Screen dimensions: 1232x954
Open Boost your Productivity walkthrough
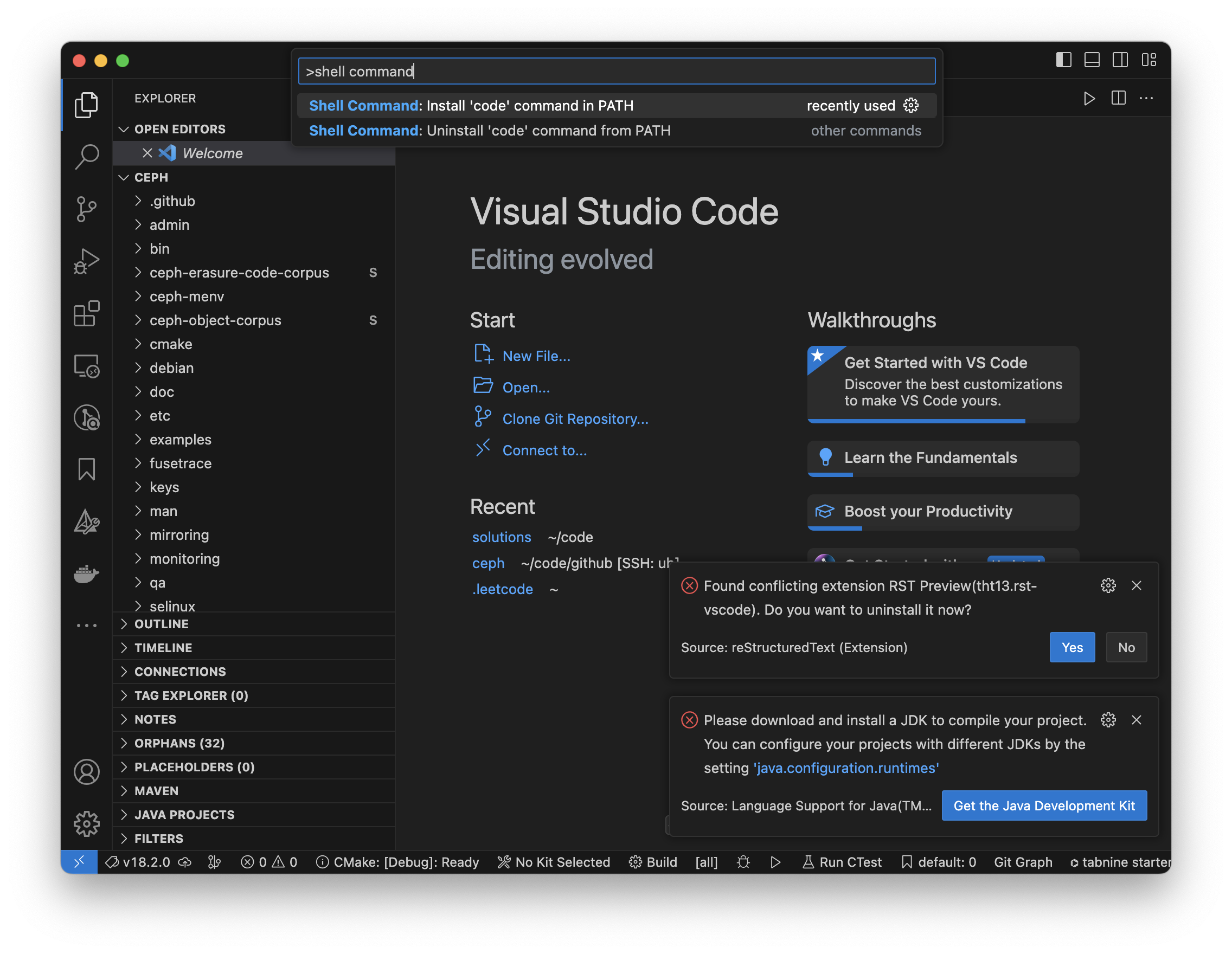(x=943, y=512)
